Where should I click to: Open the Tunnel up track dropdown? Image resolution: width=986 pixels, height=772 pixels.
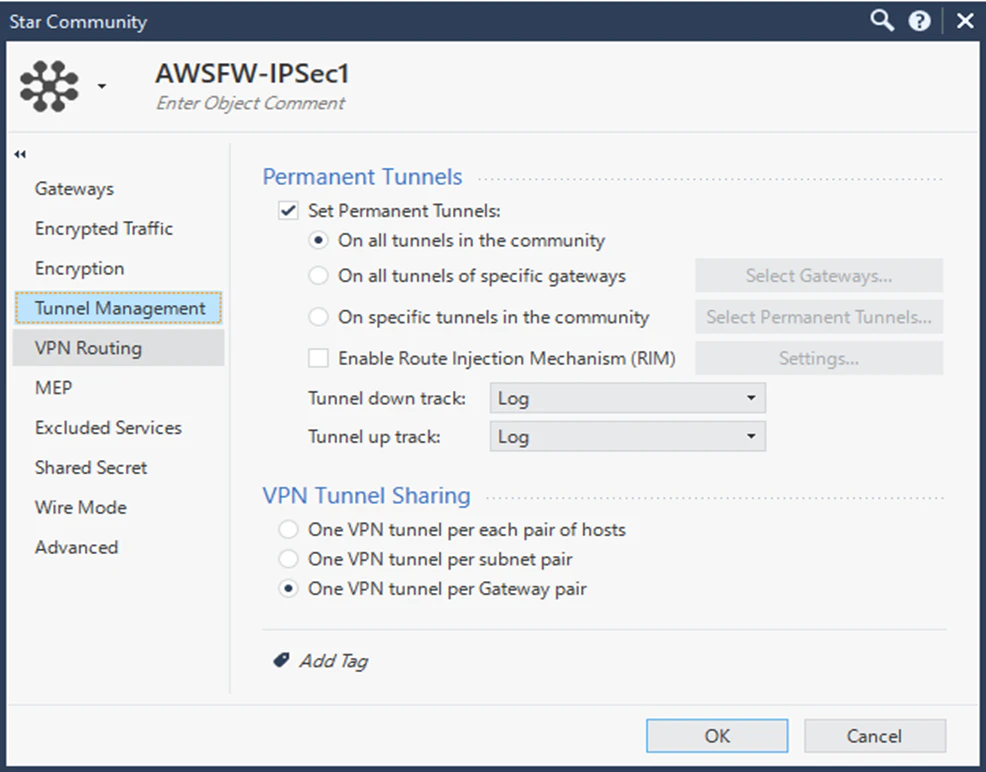pyautogui.click(x=628, y=436)
